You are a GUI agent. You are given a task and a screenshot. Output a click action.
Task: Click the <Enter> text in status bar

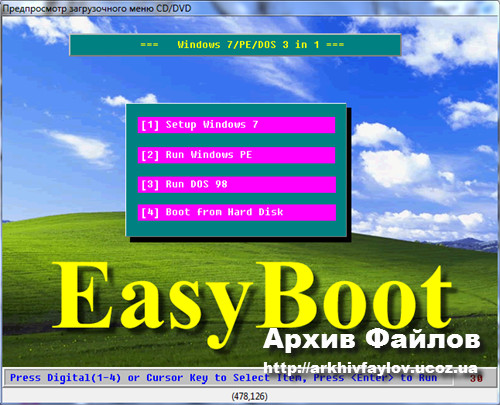point(372,378)
